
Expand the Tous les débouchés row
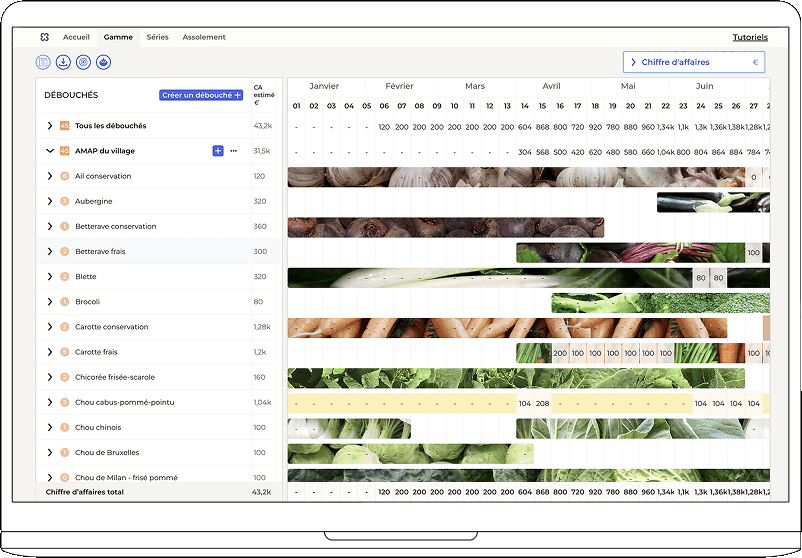50,126
